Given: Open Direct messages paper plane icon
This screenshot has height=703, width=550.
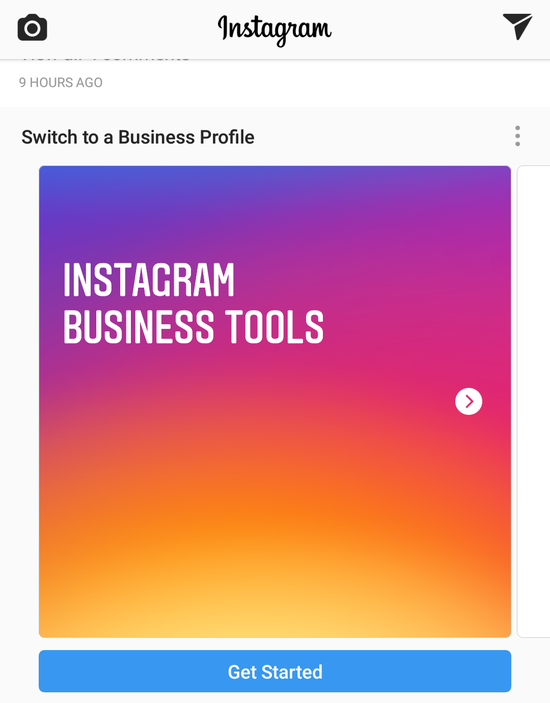Looking at the screenshot, I should pos(517,26).
